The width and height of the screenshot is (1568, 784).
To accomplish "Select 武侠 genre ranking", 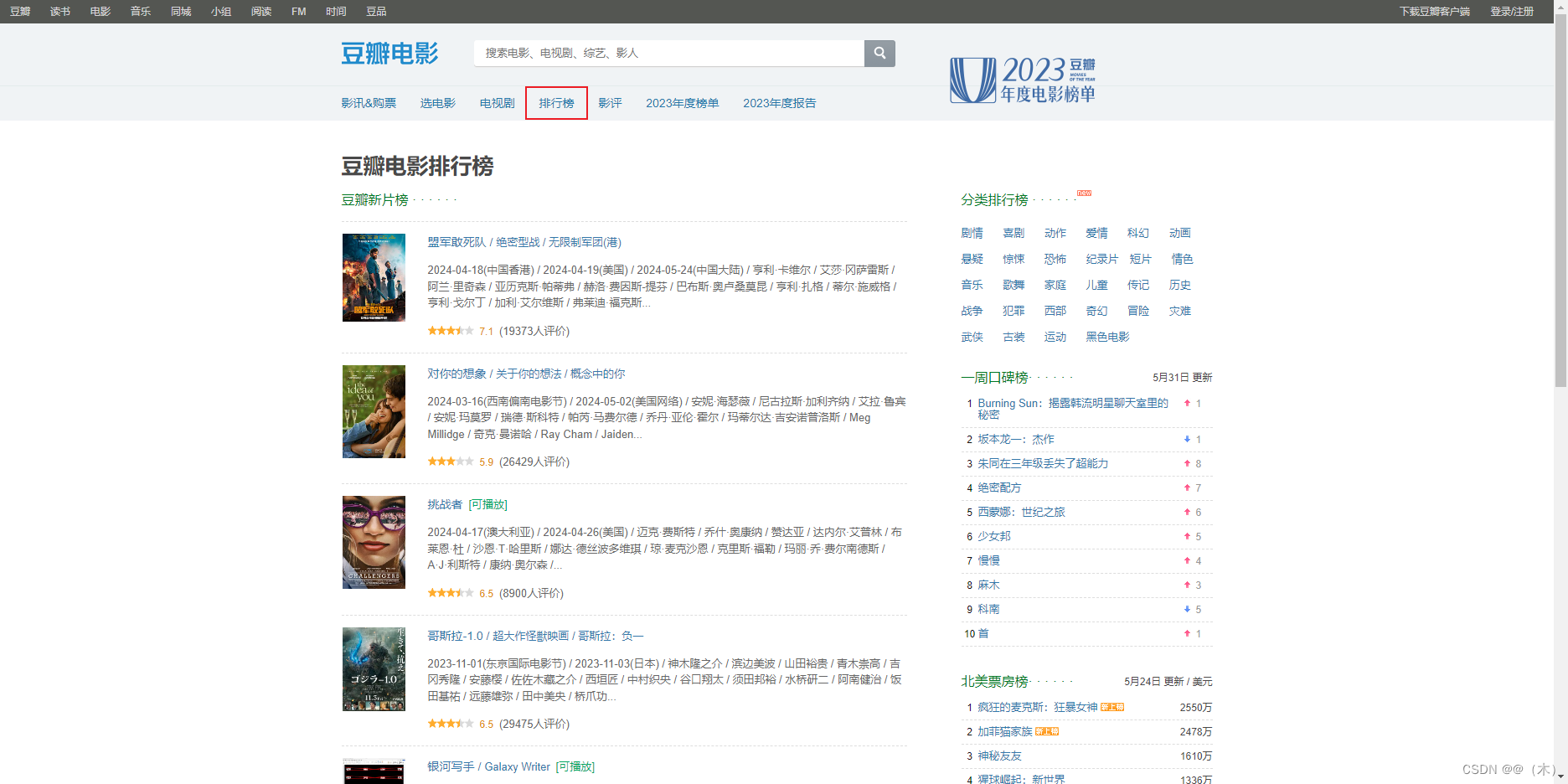I will (972, 337).
